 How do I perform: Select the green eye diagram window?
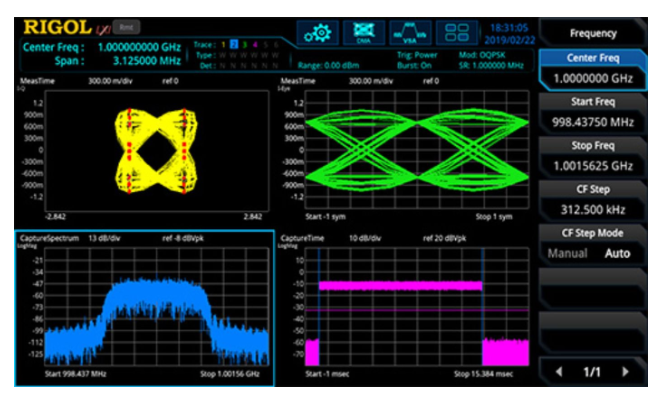(404, 150)
